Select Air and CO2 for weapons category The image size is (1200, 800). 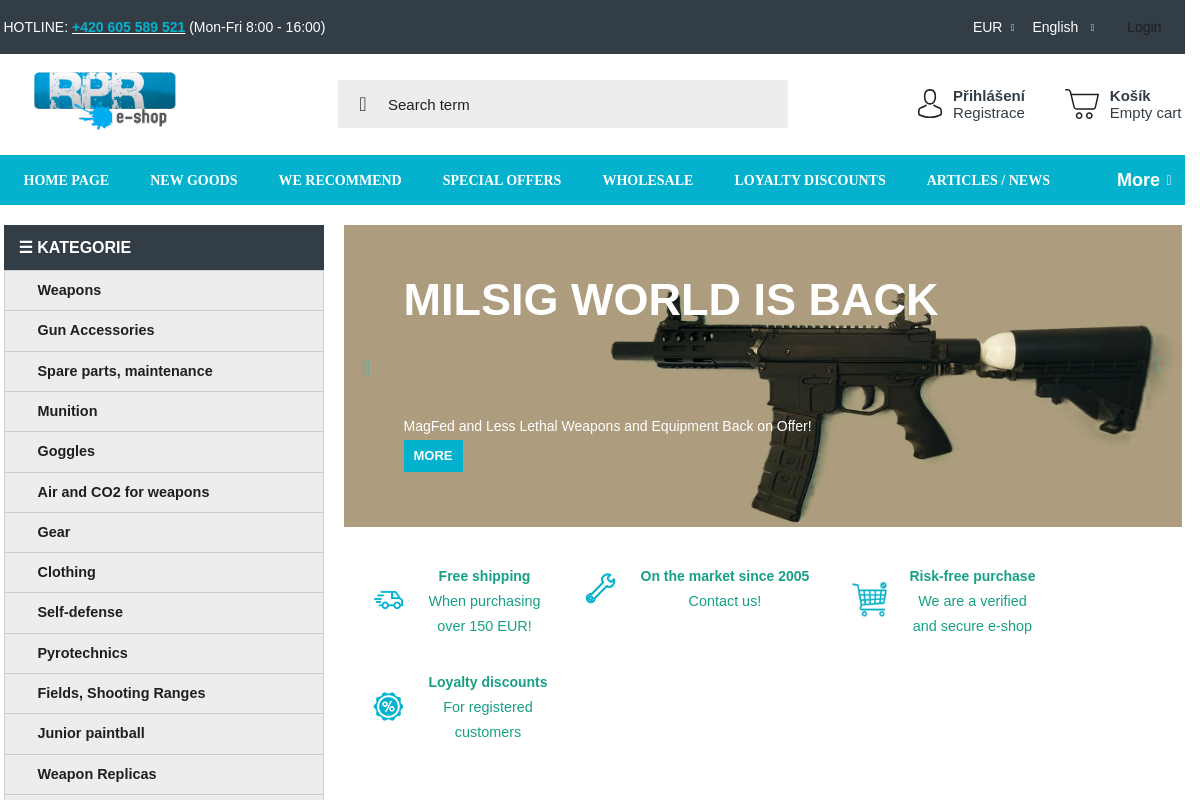pos(164,492)
